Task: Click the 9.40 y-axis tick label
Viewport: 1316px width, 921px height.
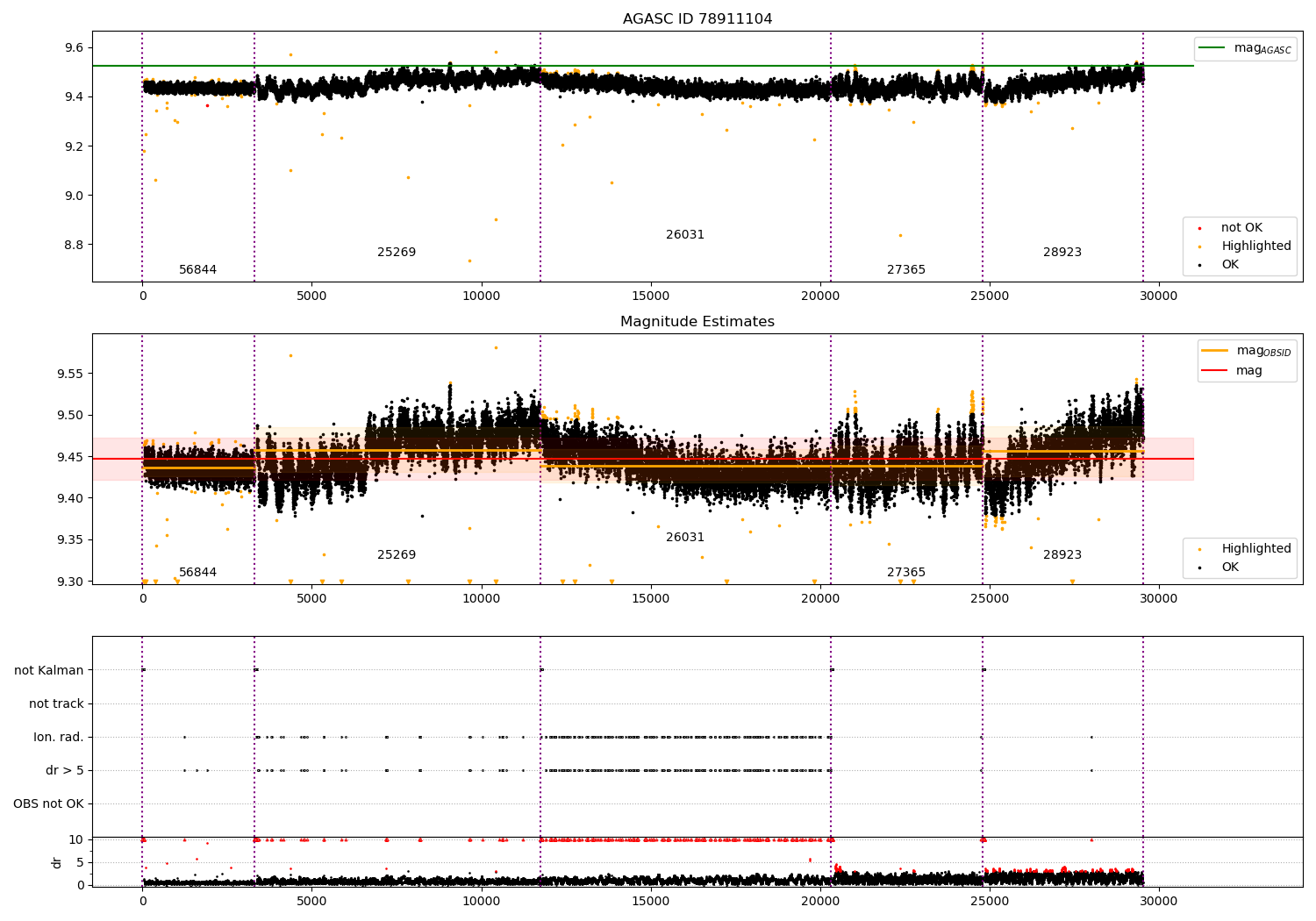Action: pos(70,498)
